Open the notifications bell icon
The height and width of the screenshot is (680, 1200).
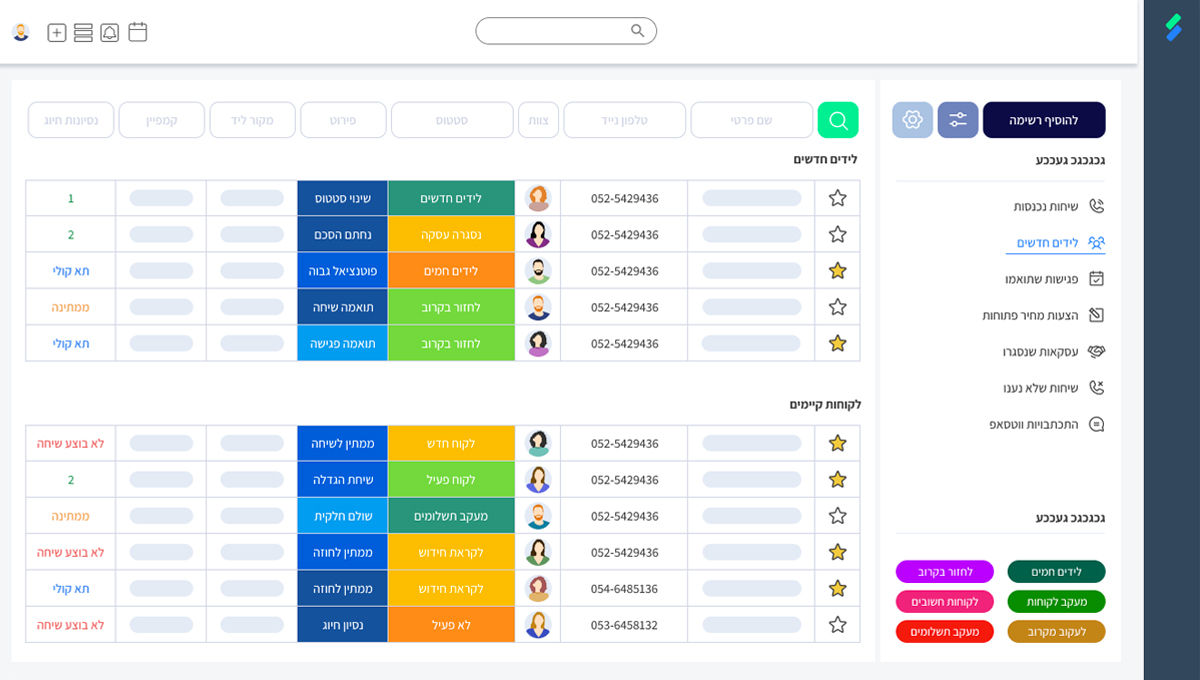tap(110, 32)
